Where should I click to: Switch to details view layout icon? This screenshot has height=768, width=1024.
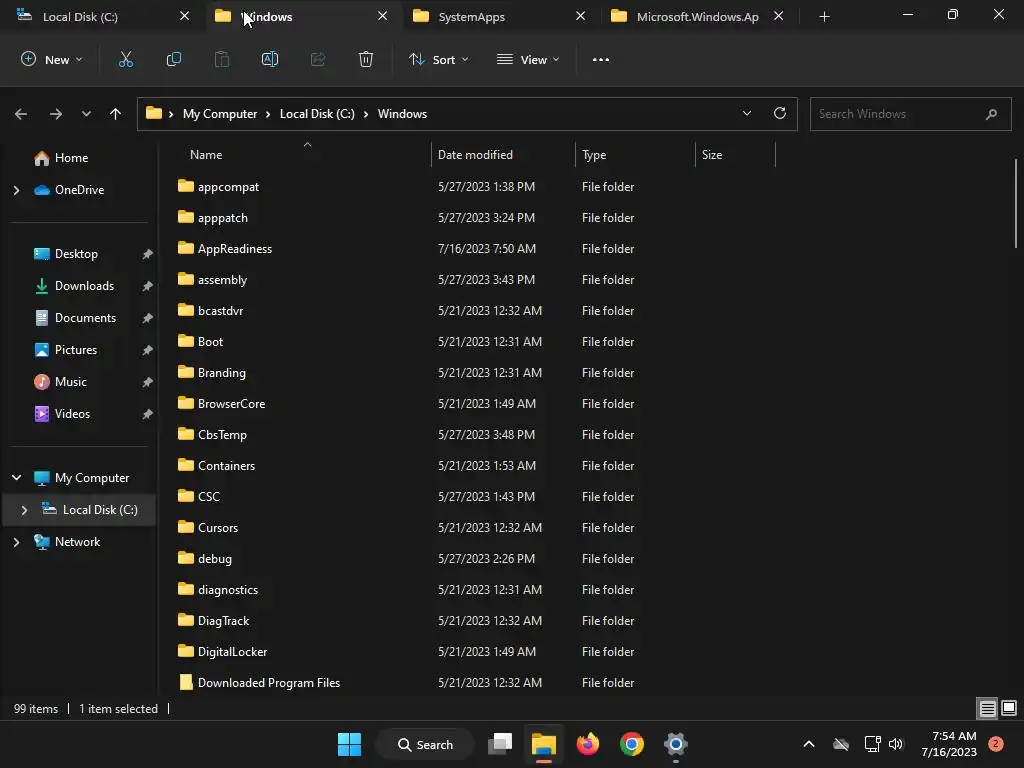click(987, 708)
